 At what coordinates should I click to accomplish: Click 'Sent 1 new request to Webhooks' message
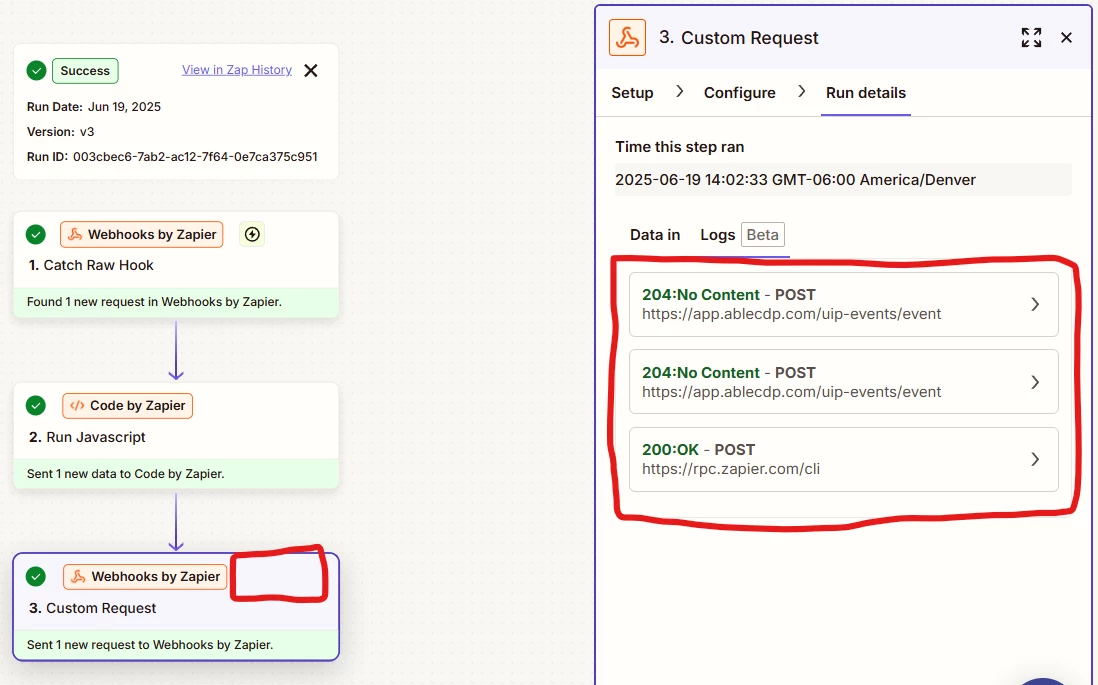point(150,645)
